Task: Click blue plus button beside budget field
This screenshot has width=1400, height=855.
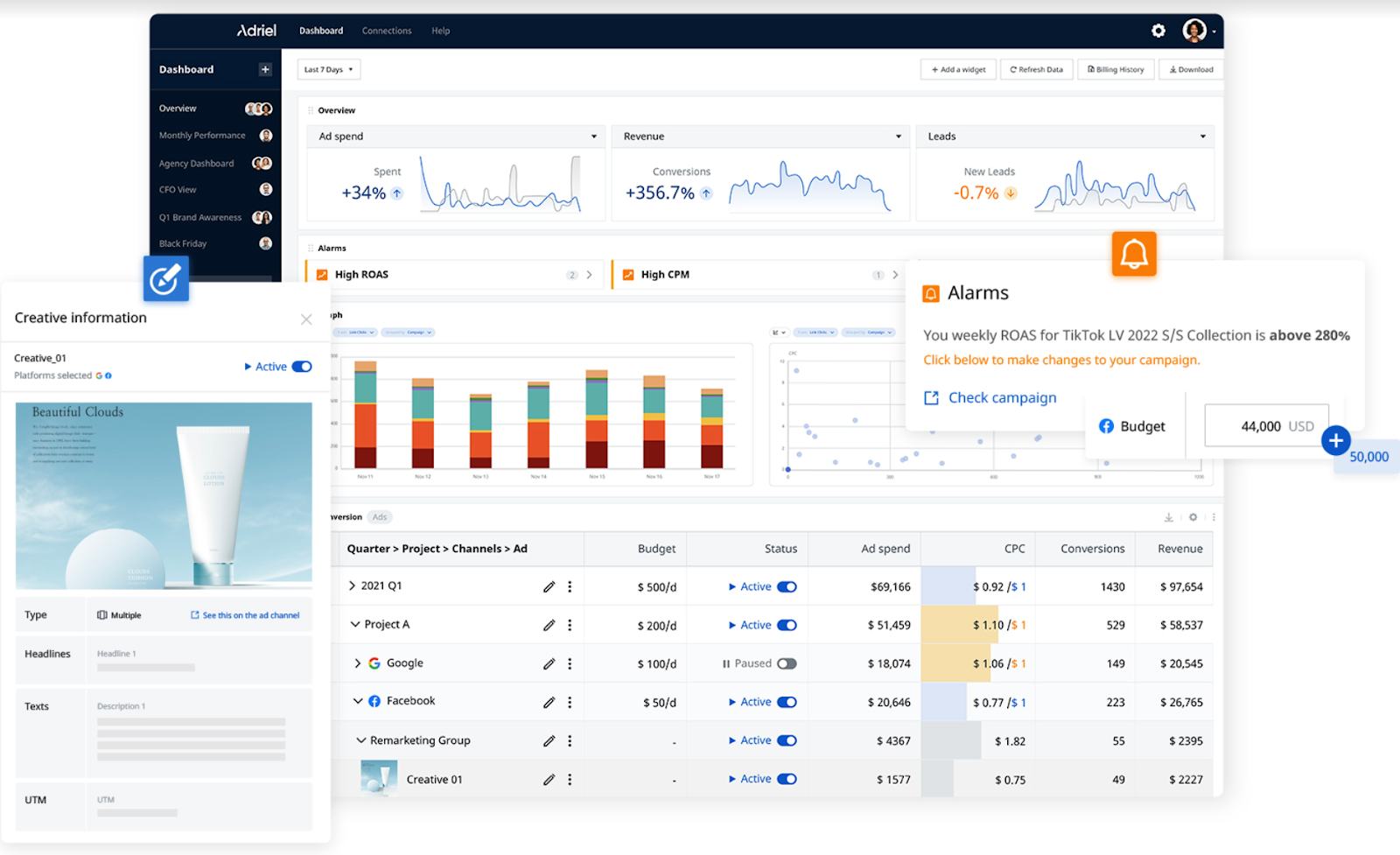Action: click(1335, 440)
